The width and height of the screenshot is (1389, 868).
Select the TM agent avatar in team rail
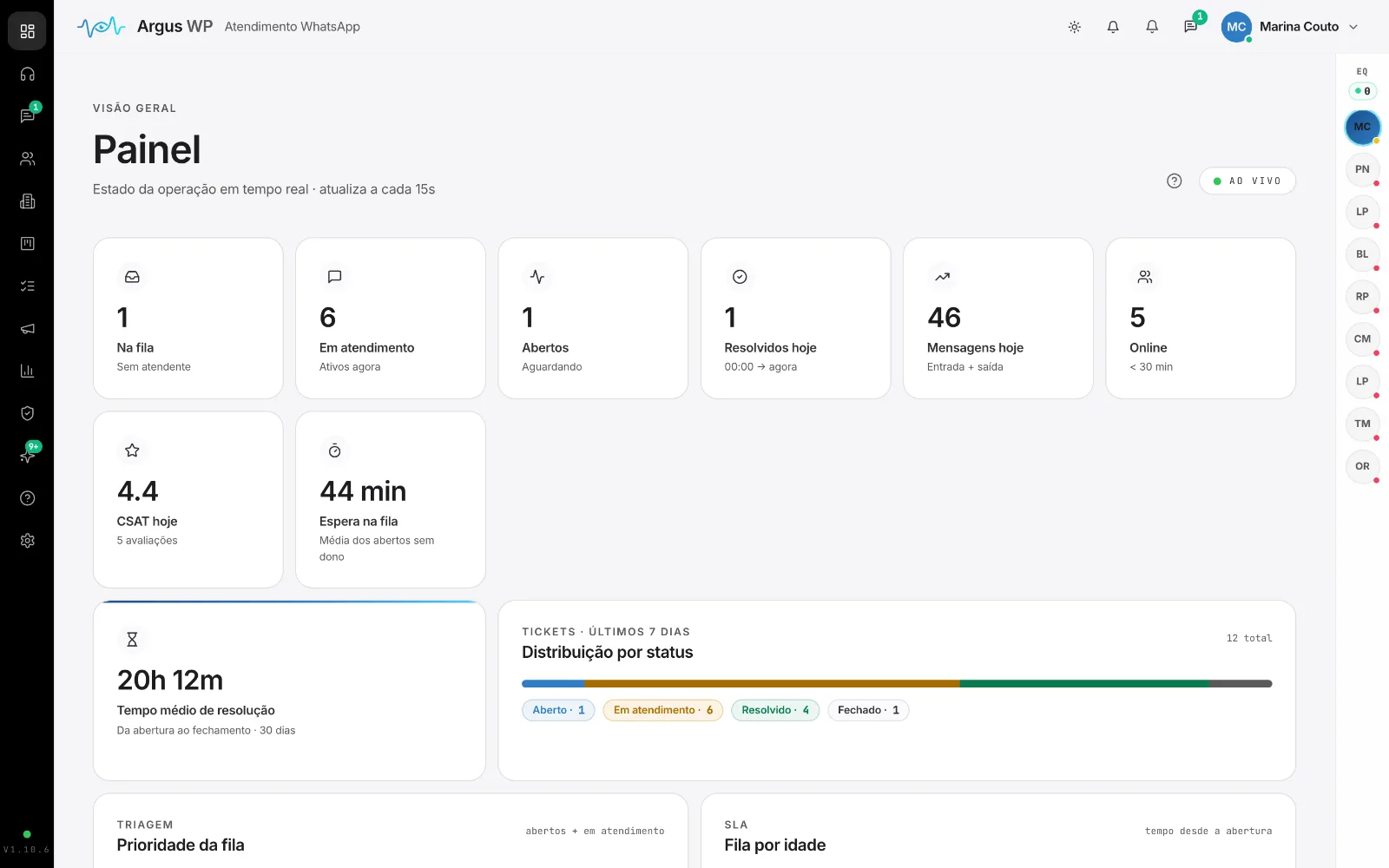click(1362, 424)
